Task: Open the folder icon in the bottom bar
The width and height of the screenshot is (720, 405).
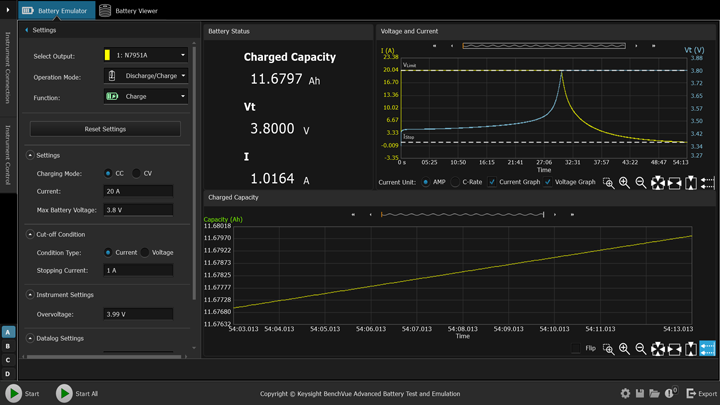Action: 654,394
